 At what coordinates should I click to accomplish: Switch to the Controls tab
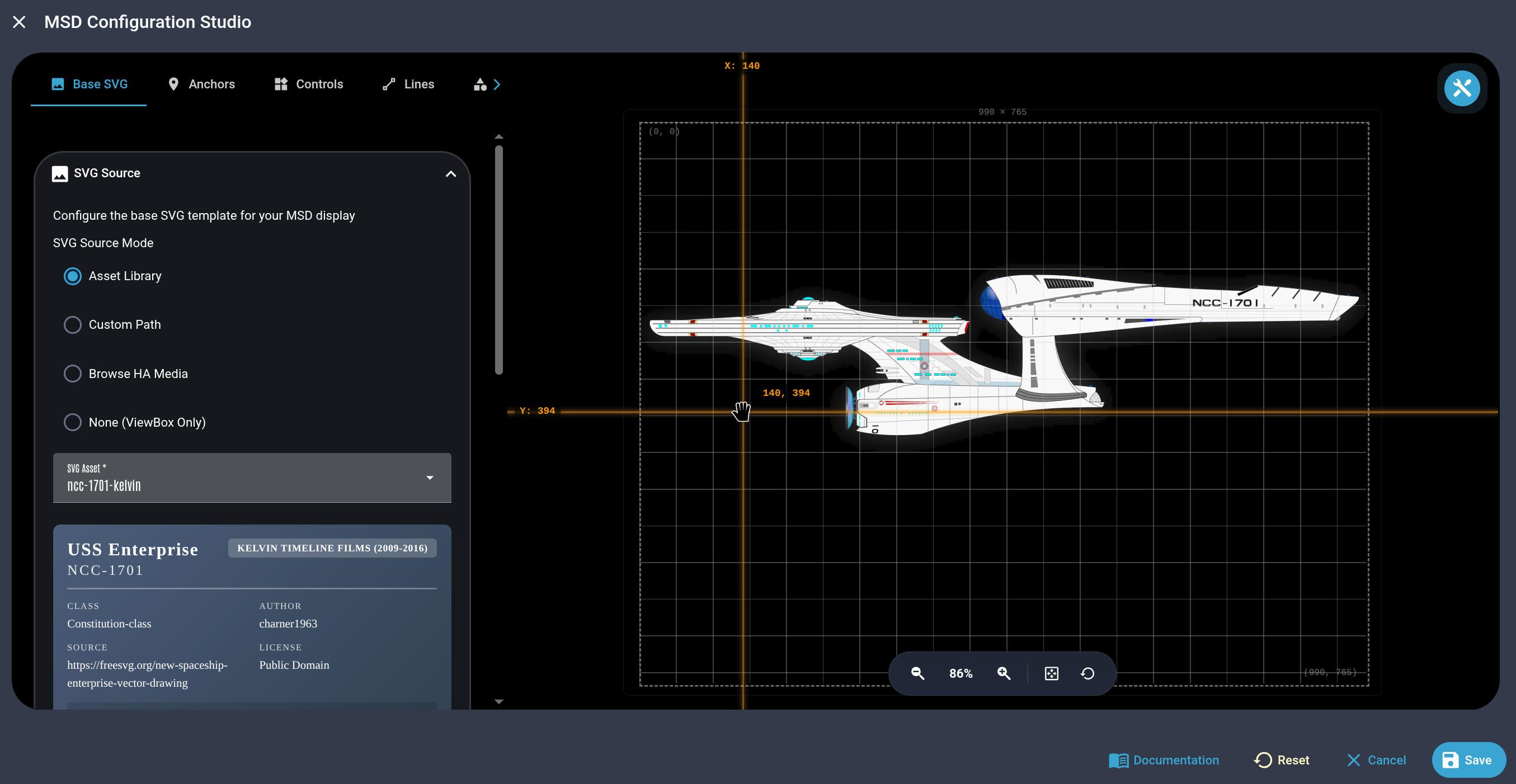click(308, 84)
